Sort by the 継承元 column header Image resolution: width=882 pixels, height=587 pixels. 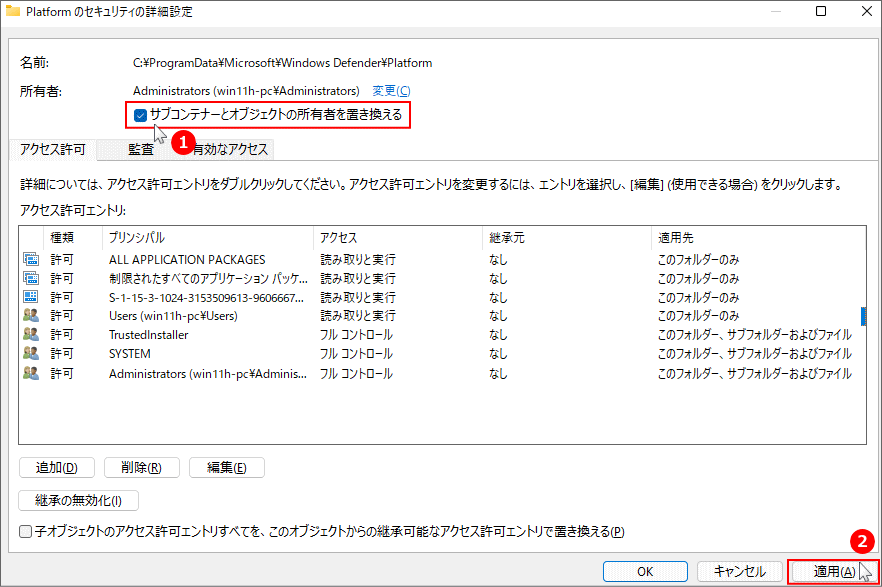click(x=566, y=238)
